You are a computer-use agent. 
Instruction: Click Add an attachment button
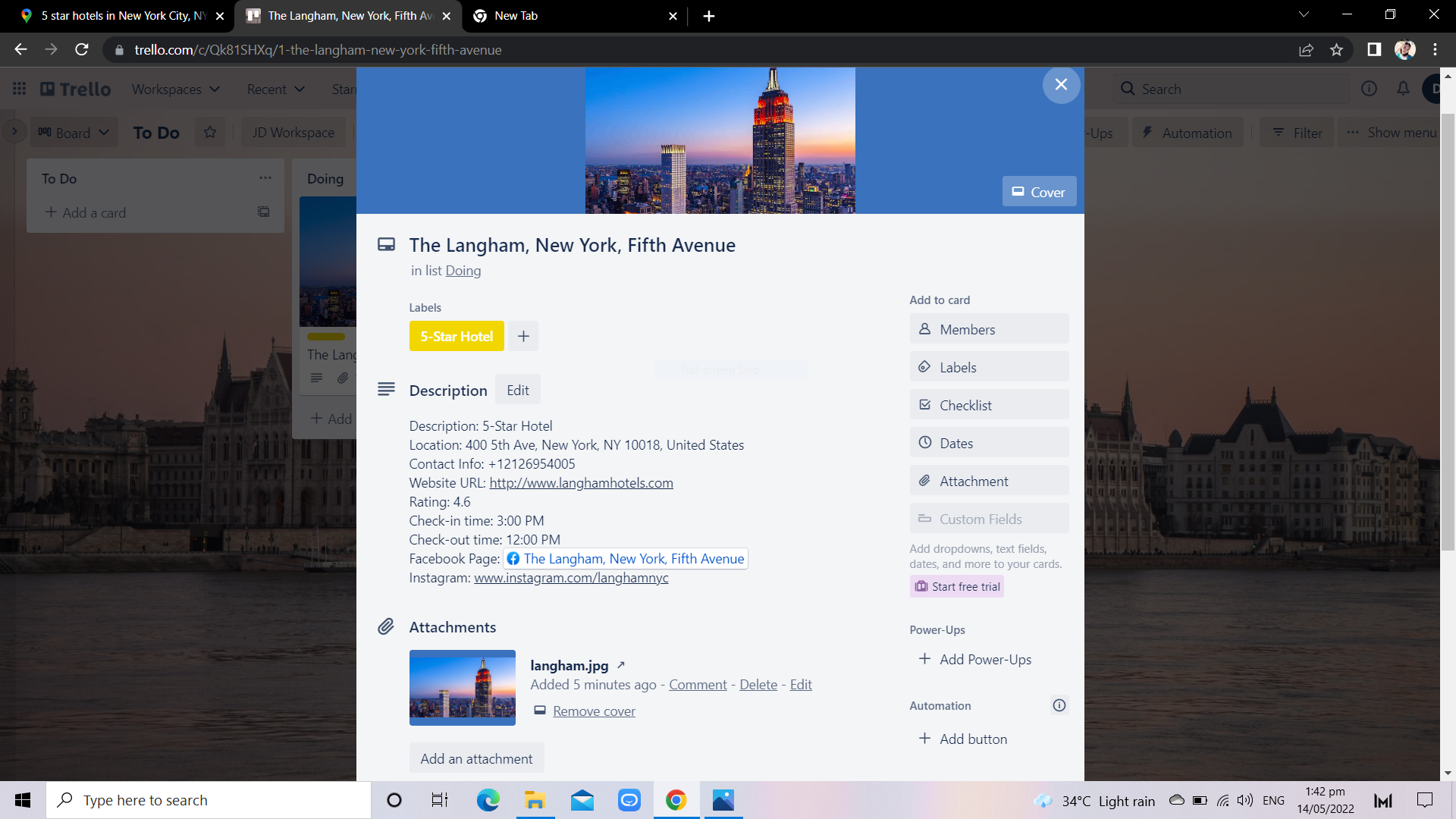[476, 758]
